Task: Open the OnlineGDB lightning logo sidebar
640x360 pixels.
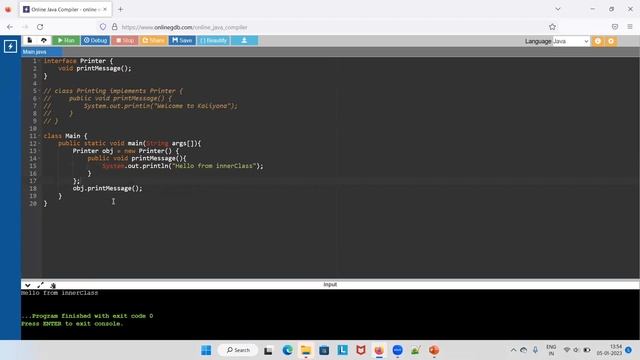Action: [x=10, y=46]
